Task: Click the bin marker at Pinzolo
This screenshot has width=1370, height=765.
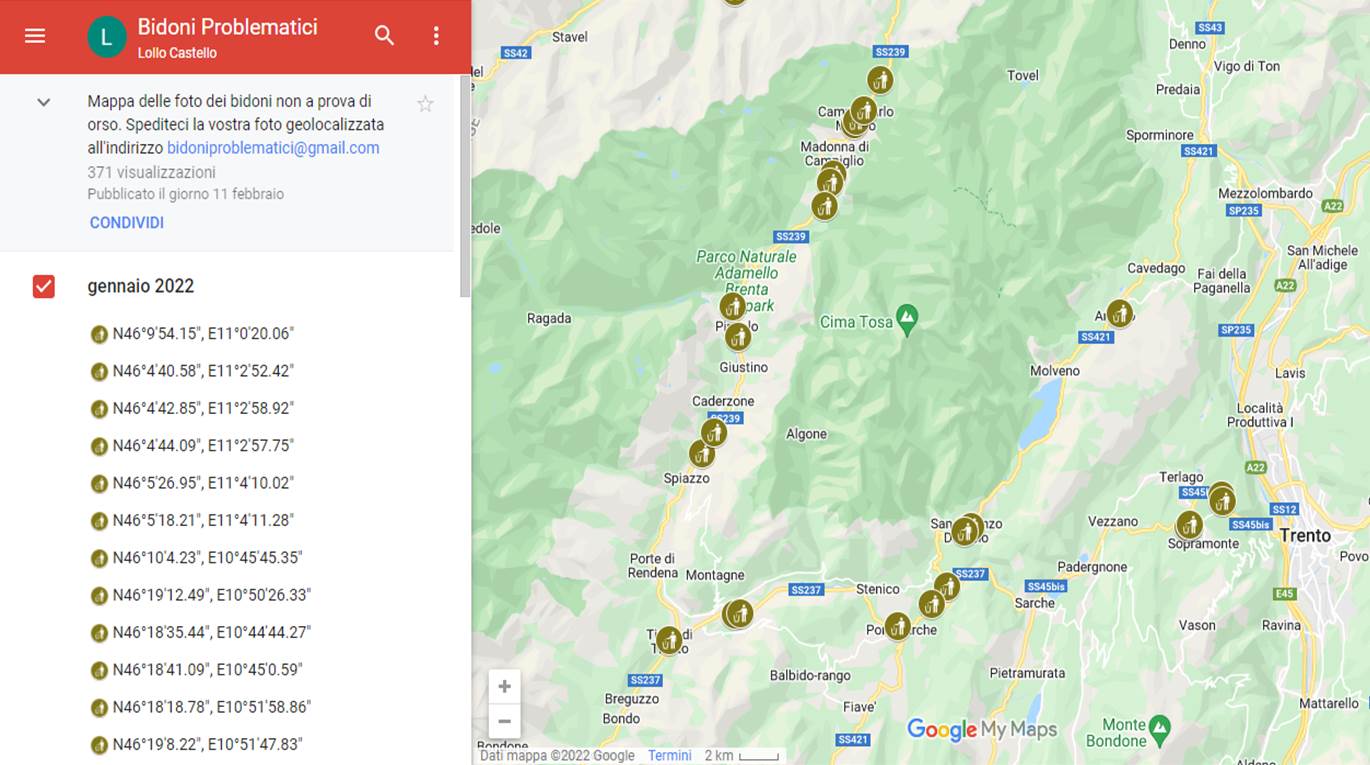Action: (x=733, y=306)
